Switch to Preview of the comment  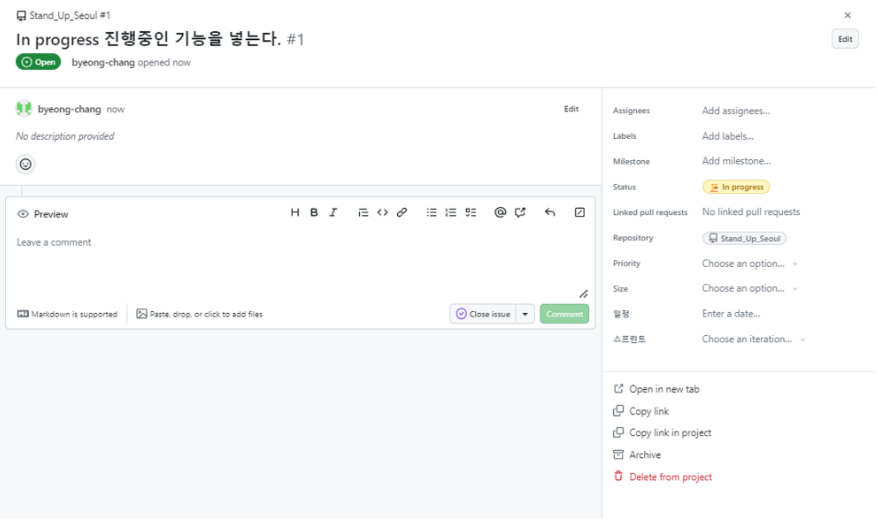click(x=43, y=215)
